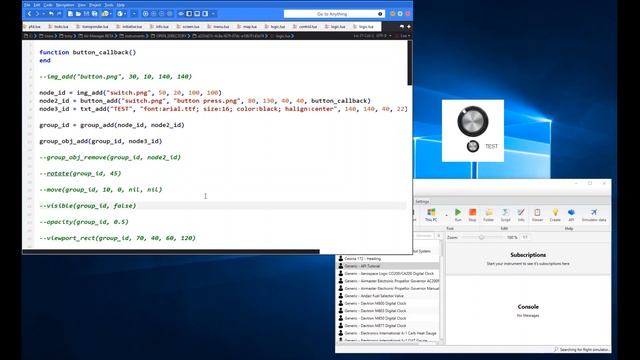
Task: Open the Code menu
Action: click(x=48, y=5)
